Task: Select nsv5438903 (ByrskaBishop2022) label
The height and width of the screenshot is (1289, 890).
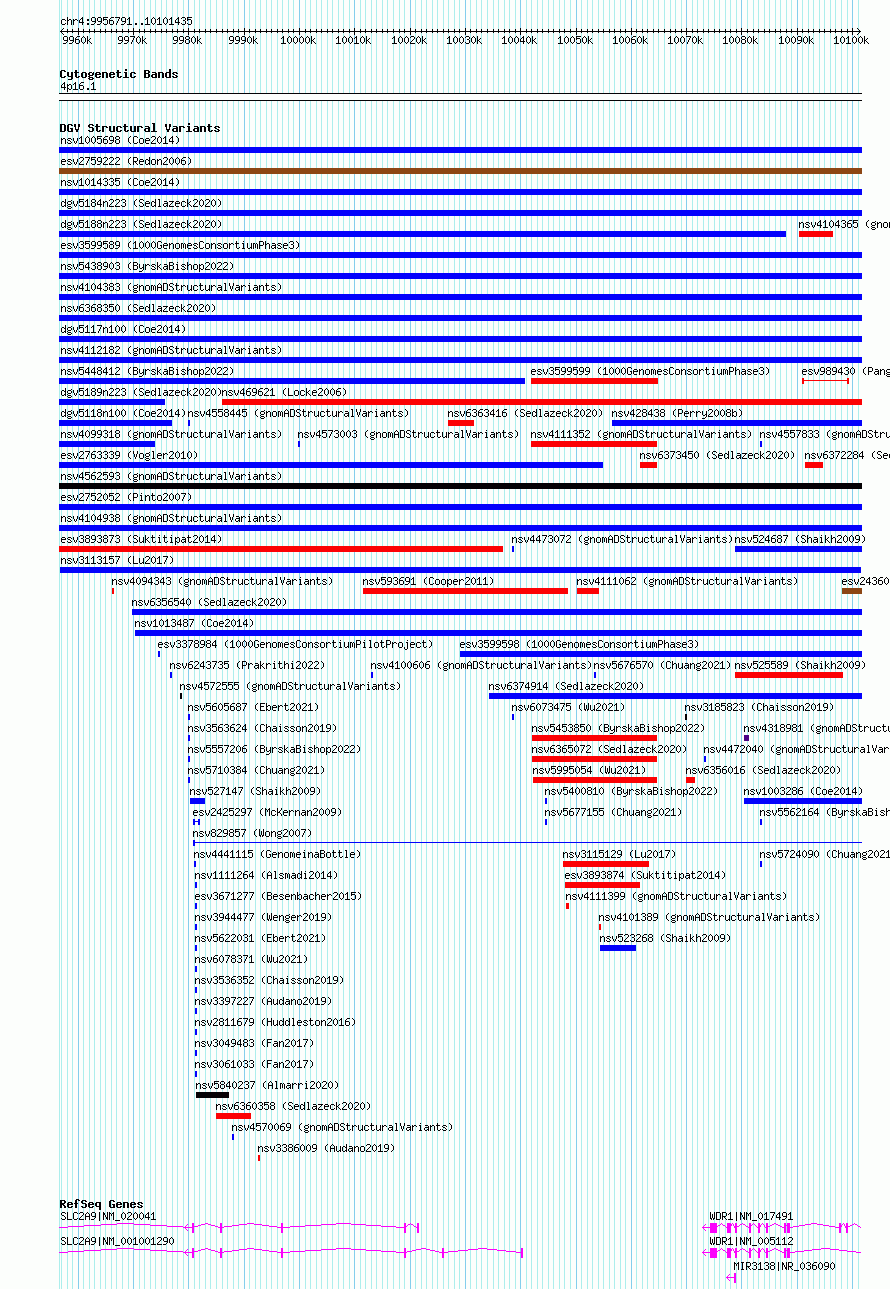Action: (x=147, y=266)
